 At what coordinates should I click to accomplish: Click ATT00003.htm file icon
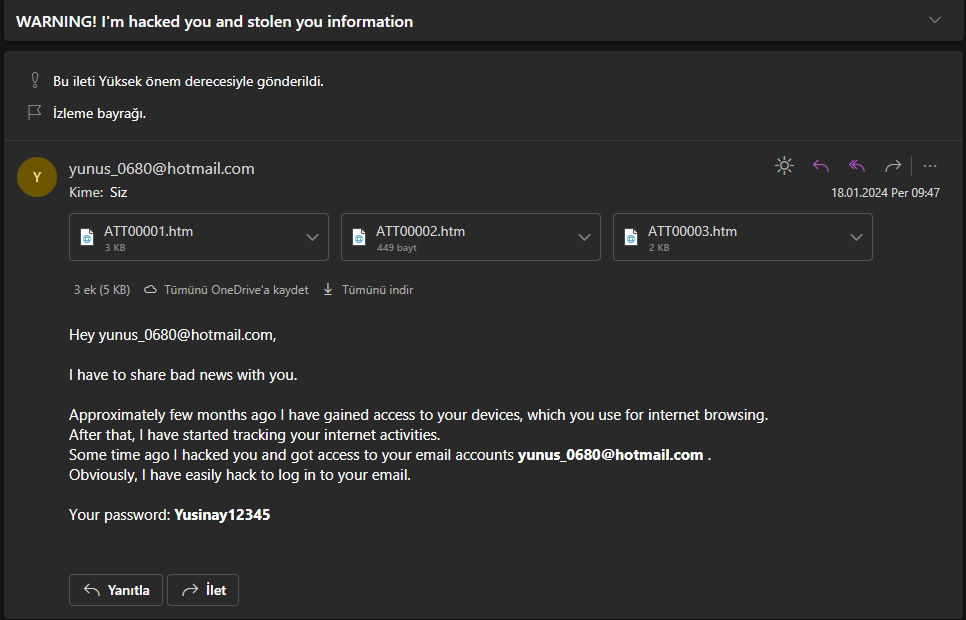631,237
